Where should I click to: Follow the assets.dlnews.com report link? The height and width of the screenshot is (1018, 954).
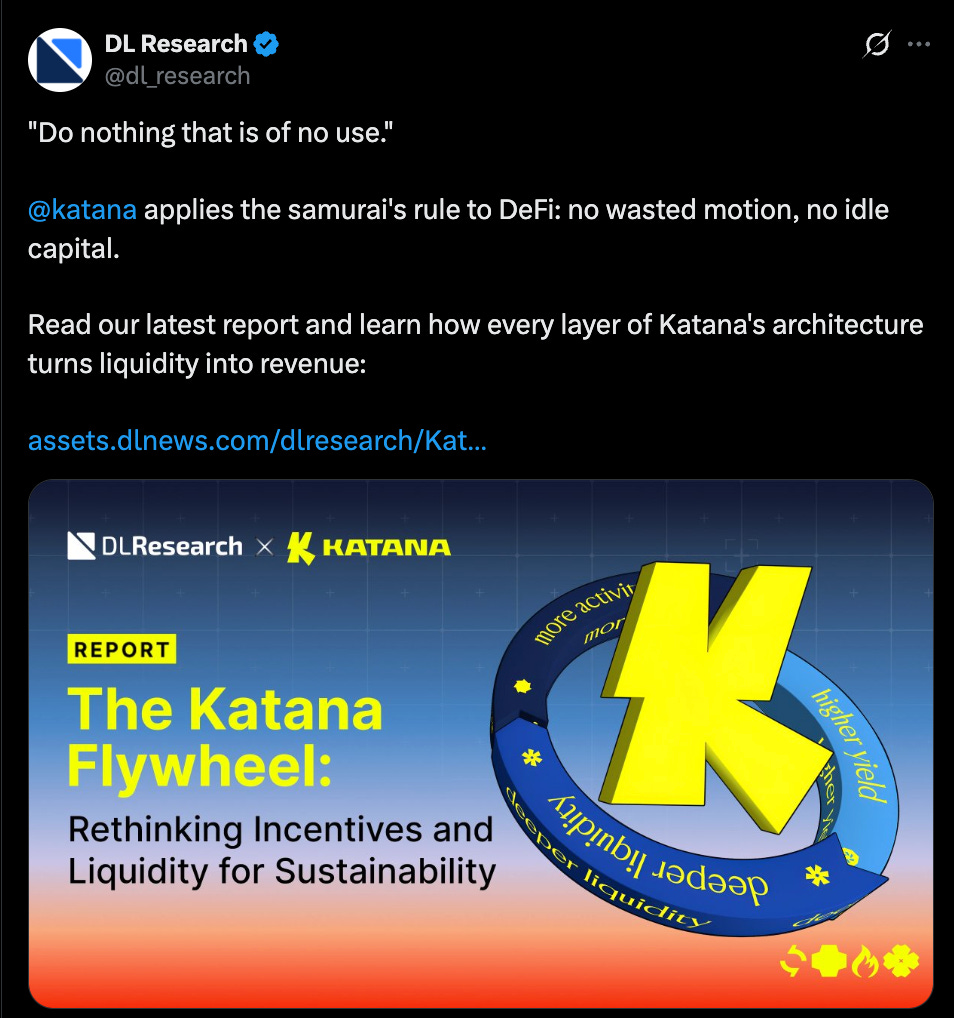(x=257, y=440)
